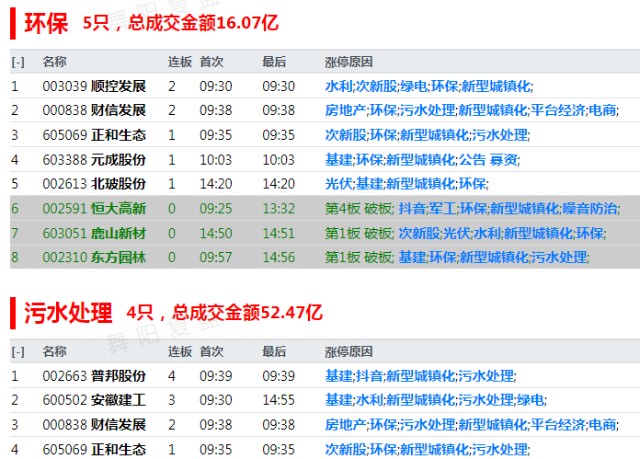
Task: Open 000838 财信发展 in 污水处理 table
Action: coord(94,425)
